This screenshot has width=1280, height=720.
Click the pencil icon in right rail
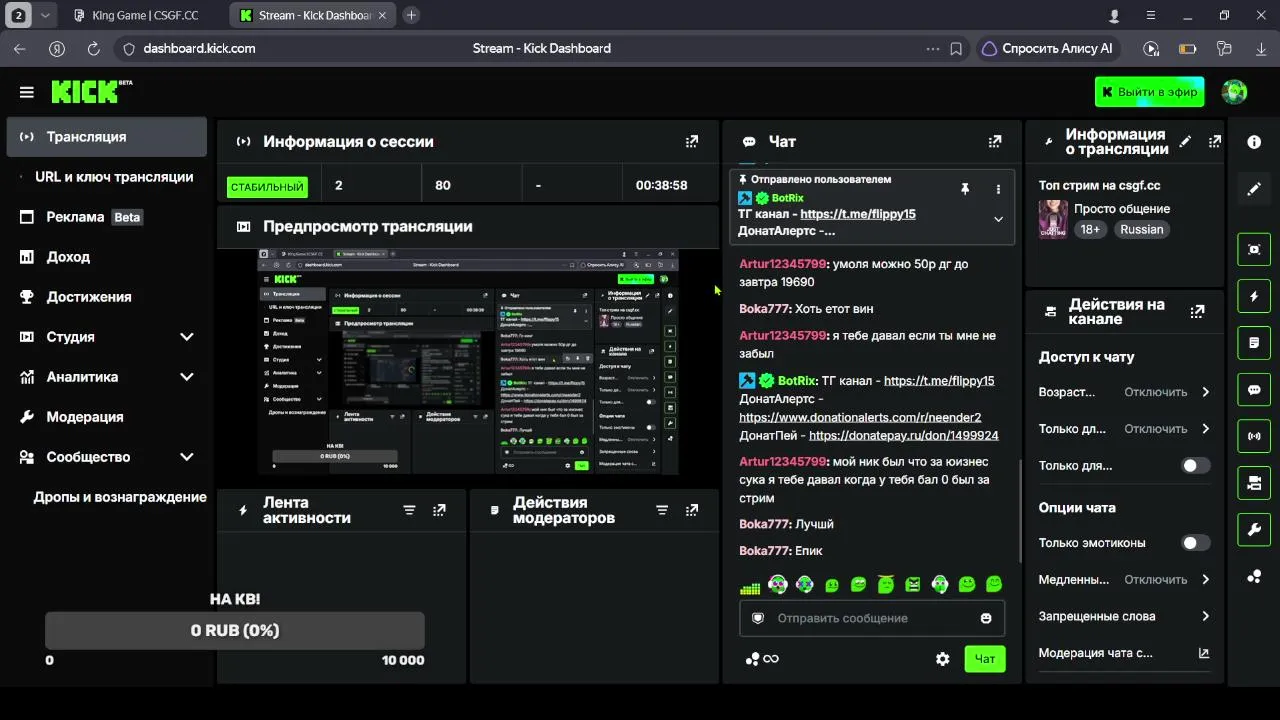point(1254,188)
